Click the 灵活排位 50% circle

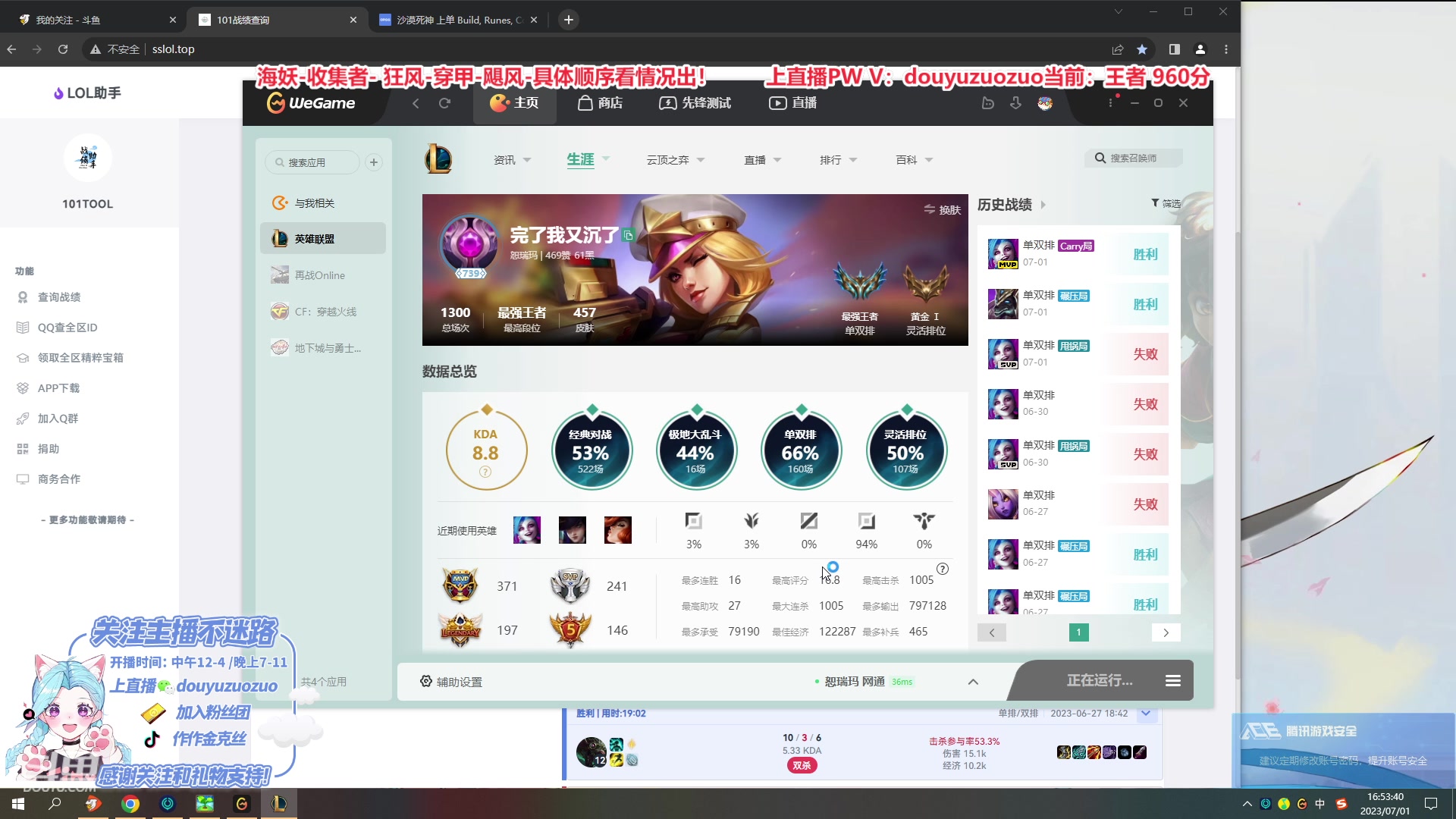905,451
